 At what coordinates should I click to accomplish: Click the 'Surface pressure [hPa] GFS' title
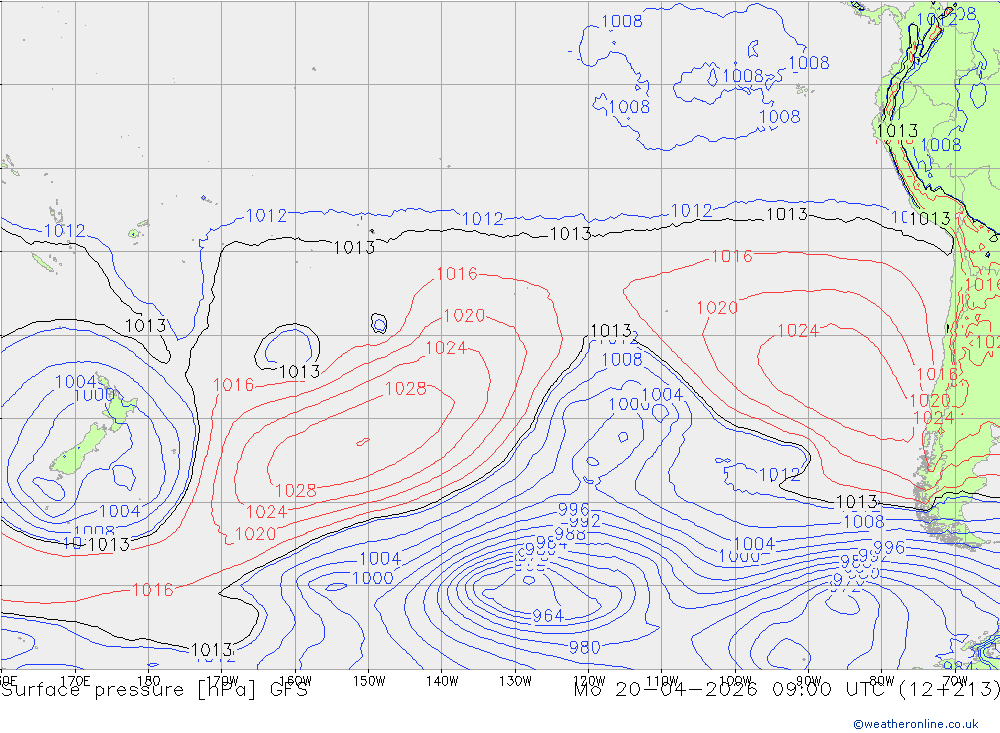pos(154,690)
